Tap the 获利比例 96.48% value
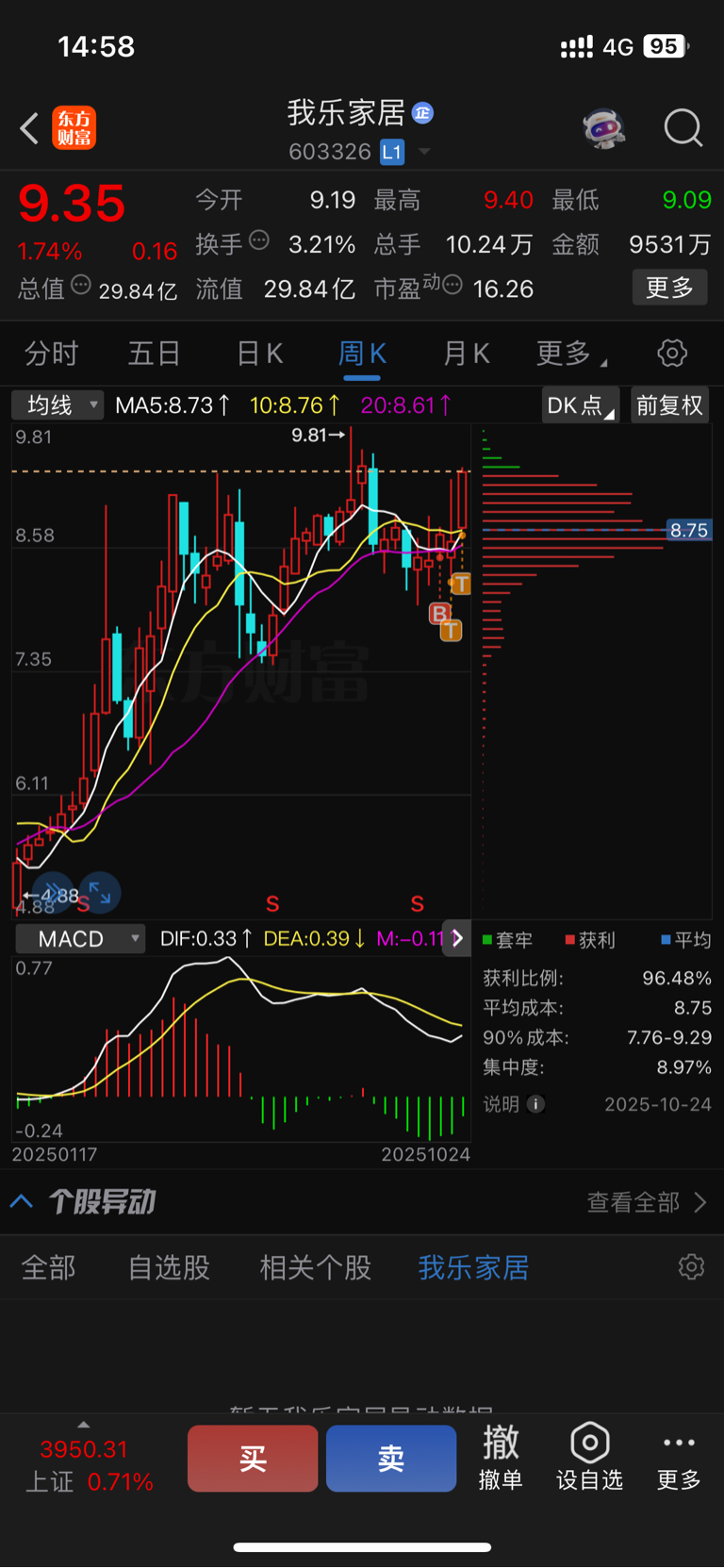Image resolution: width=724 pixels, height=1568 pixels. pyautogui.click(x=677, y=978)
